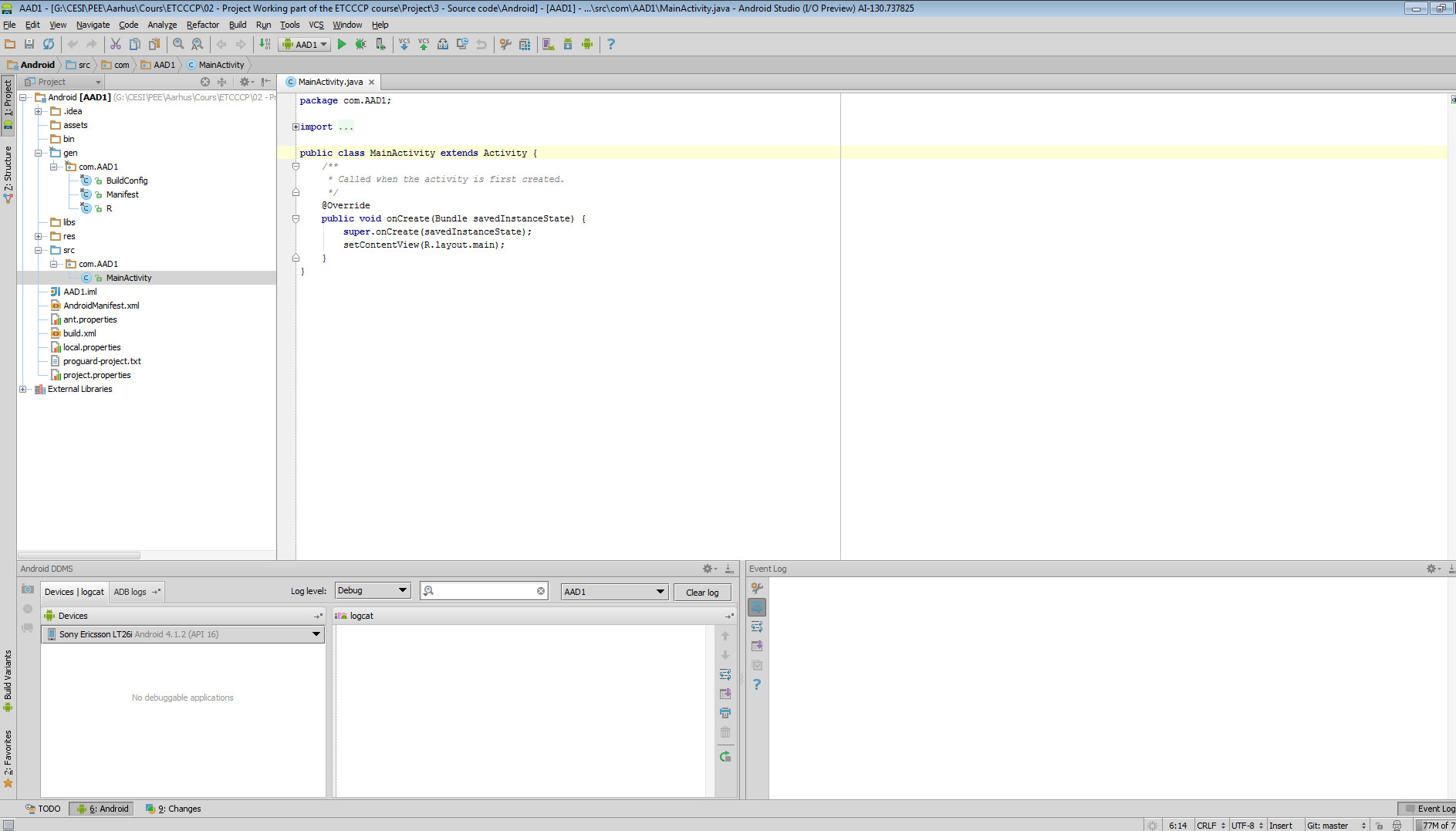Click Scroll from Source in the Project panel
Image resolution: width=1456 pixels, height=831 pixels.
[205, 82]
